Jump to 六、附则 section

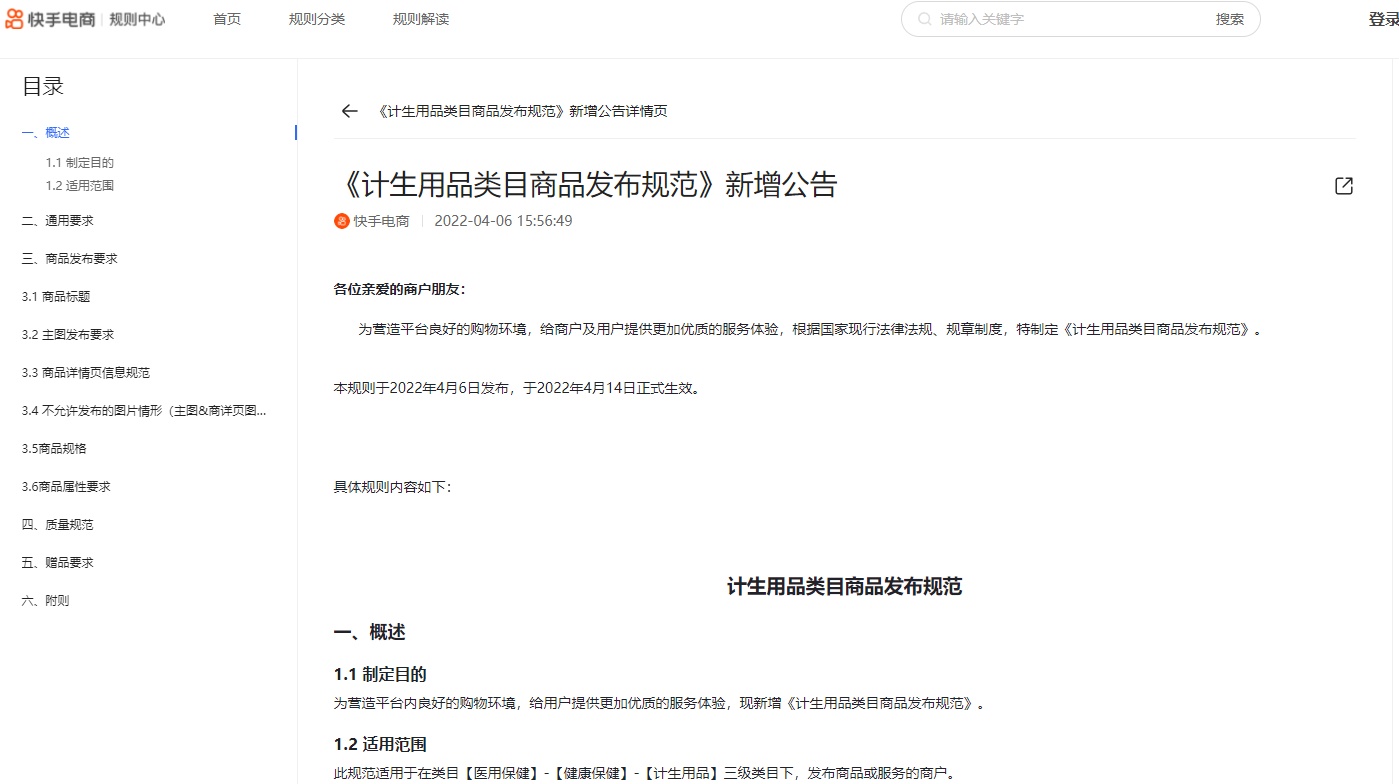point(46,601)
